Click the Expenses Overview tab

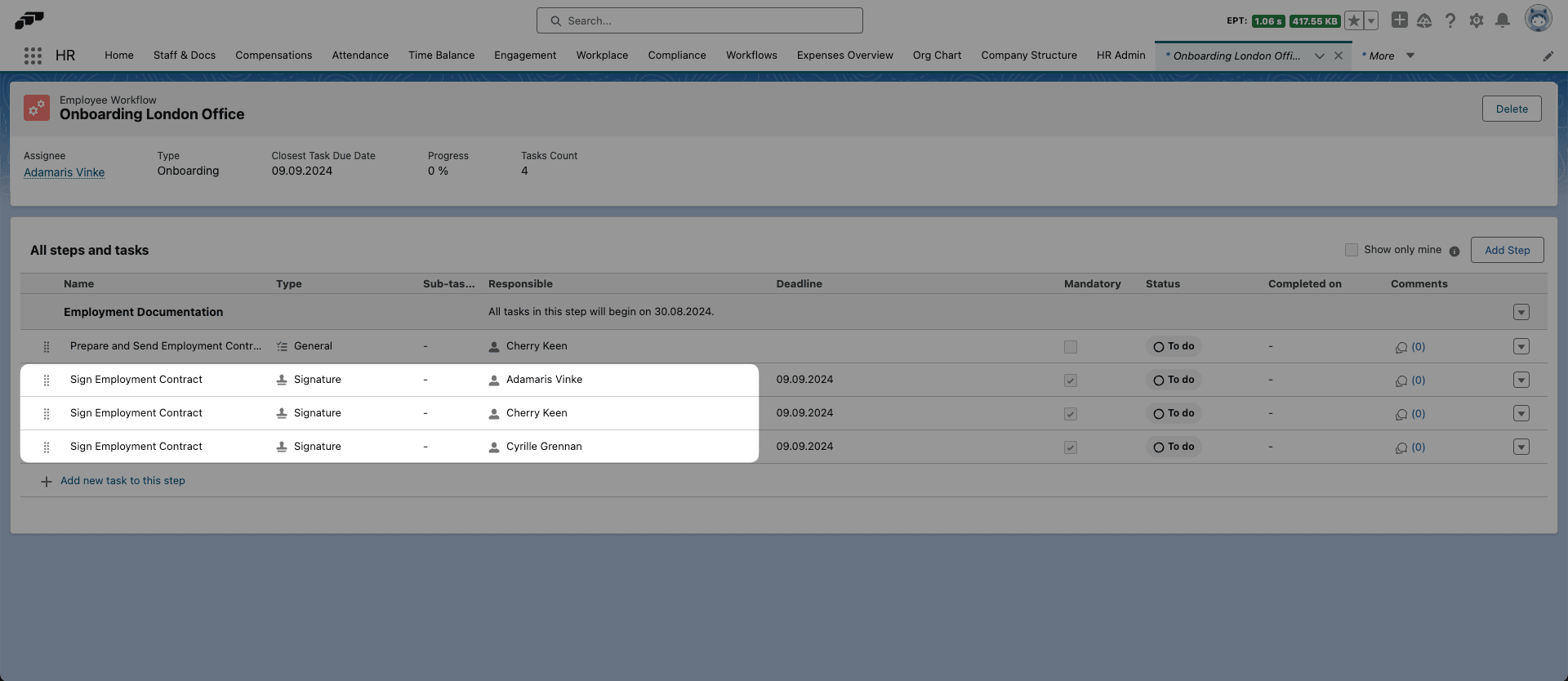pyautogui.click(x=845, y=56)
